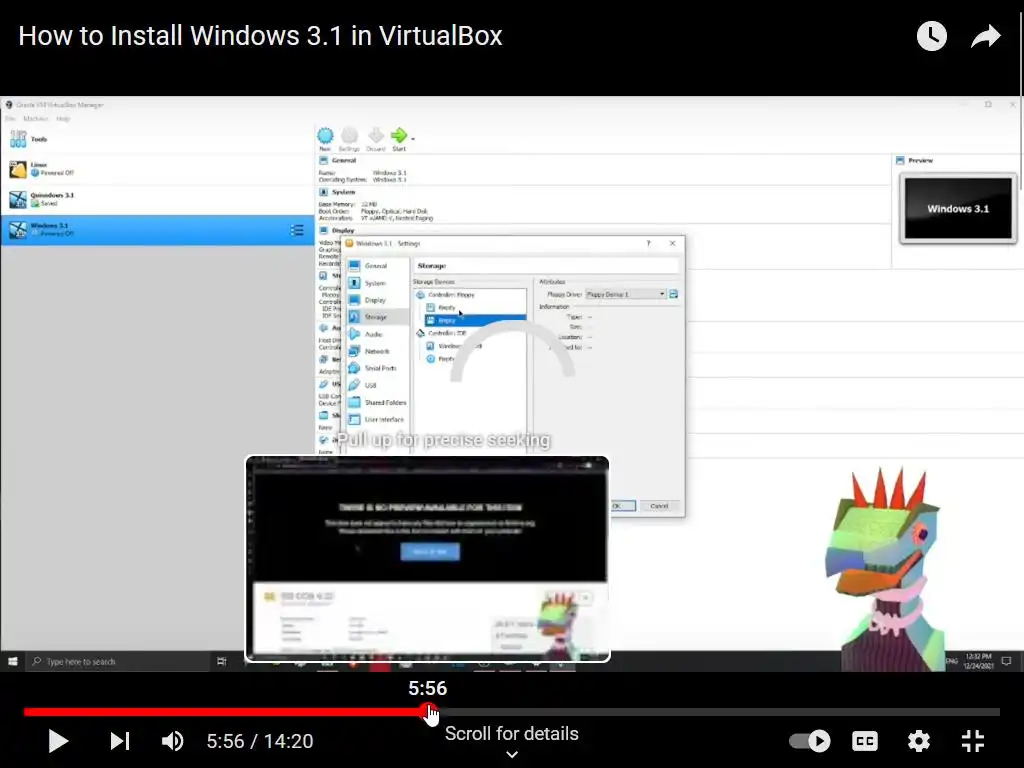Open the list menu icon on Windows 3.1 row

(x=297, y=230)
